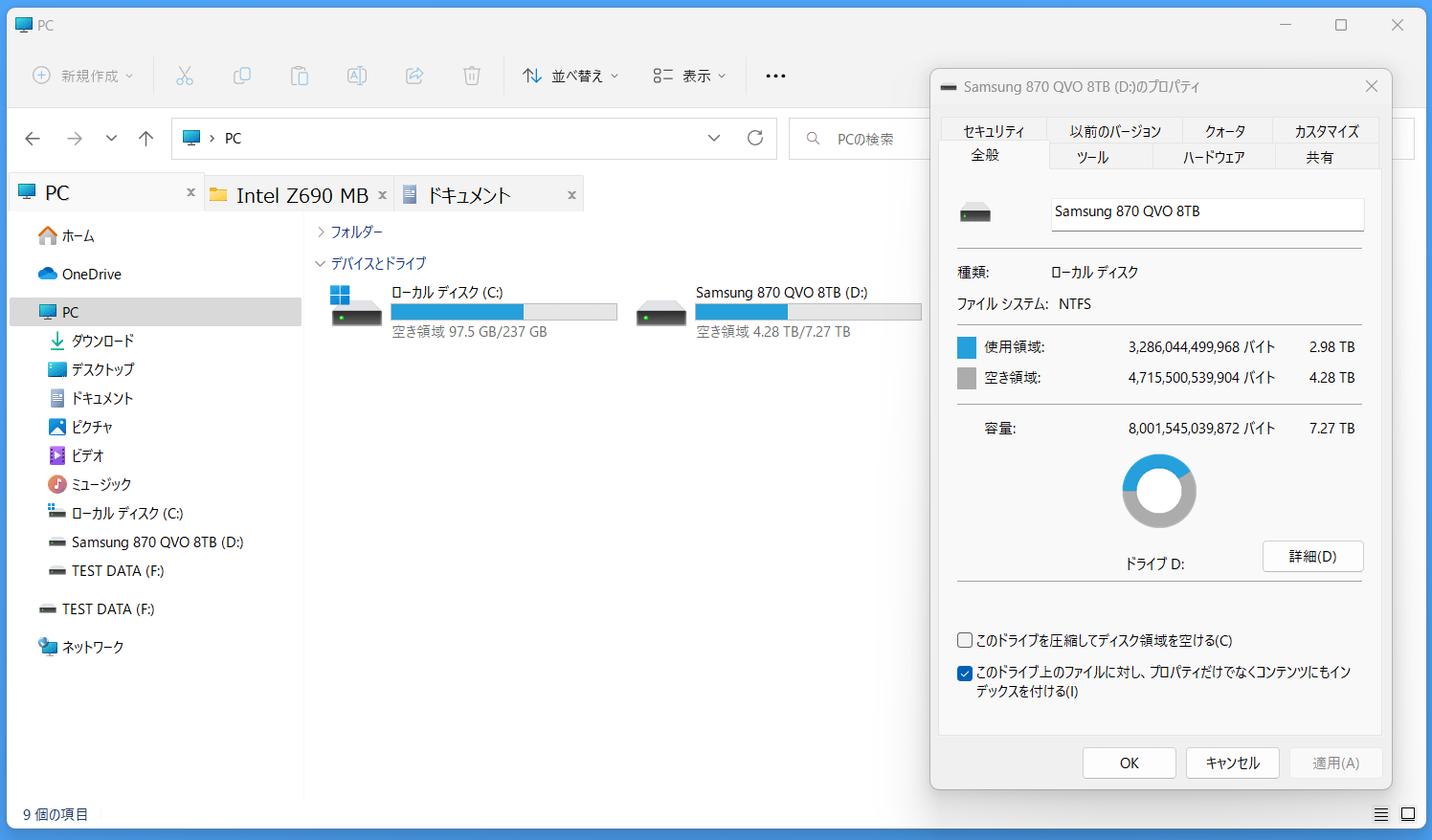1432x840 pixels.
Task: Click the drive name field Samsung 870 QVO 8TB
Action: click(1207, 213)
